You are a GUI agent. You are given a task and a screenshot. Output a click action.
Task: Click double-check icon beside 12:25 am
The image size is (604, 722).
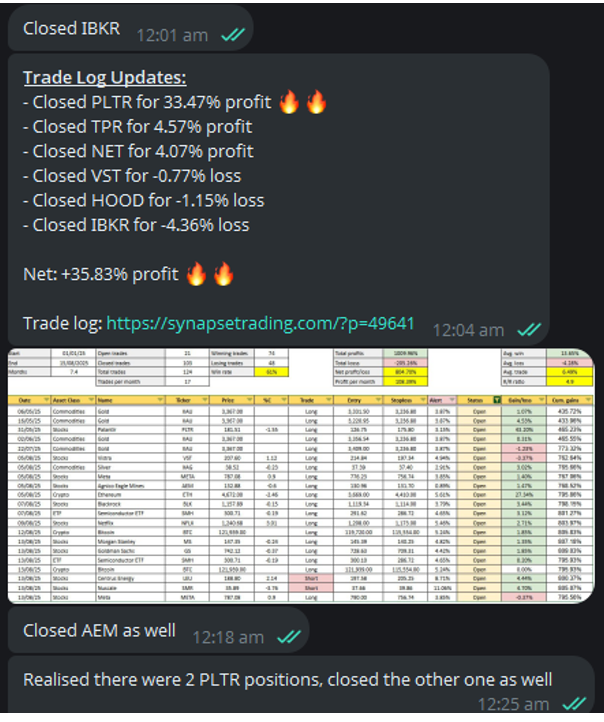574,704
